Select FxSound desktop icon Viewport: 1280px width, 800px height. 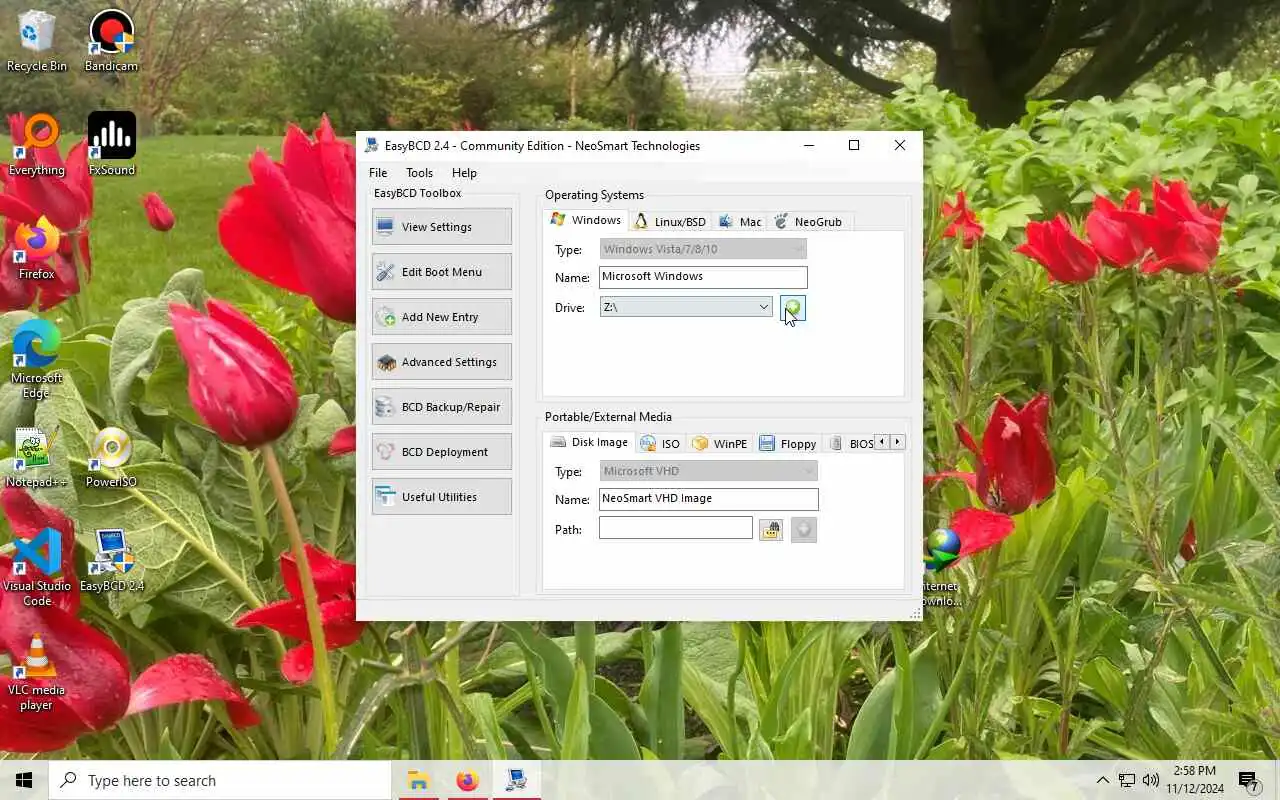[x=112, y=145]
